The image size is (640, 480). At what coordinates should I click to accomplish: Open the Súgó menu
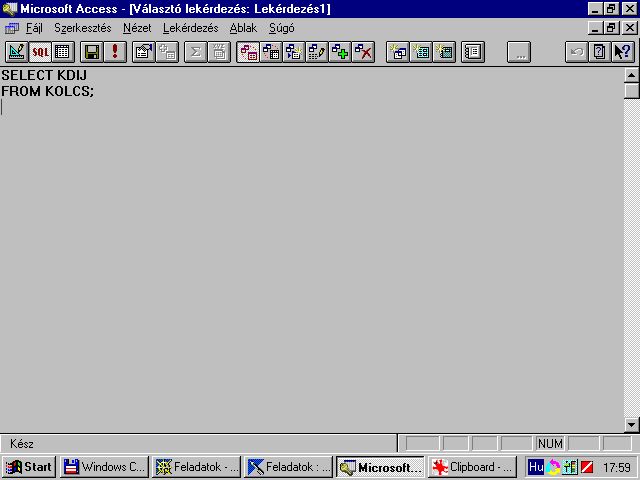click(282, 28)
